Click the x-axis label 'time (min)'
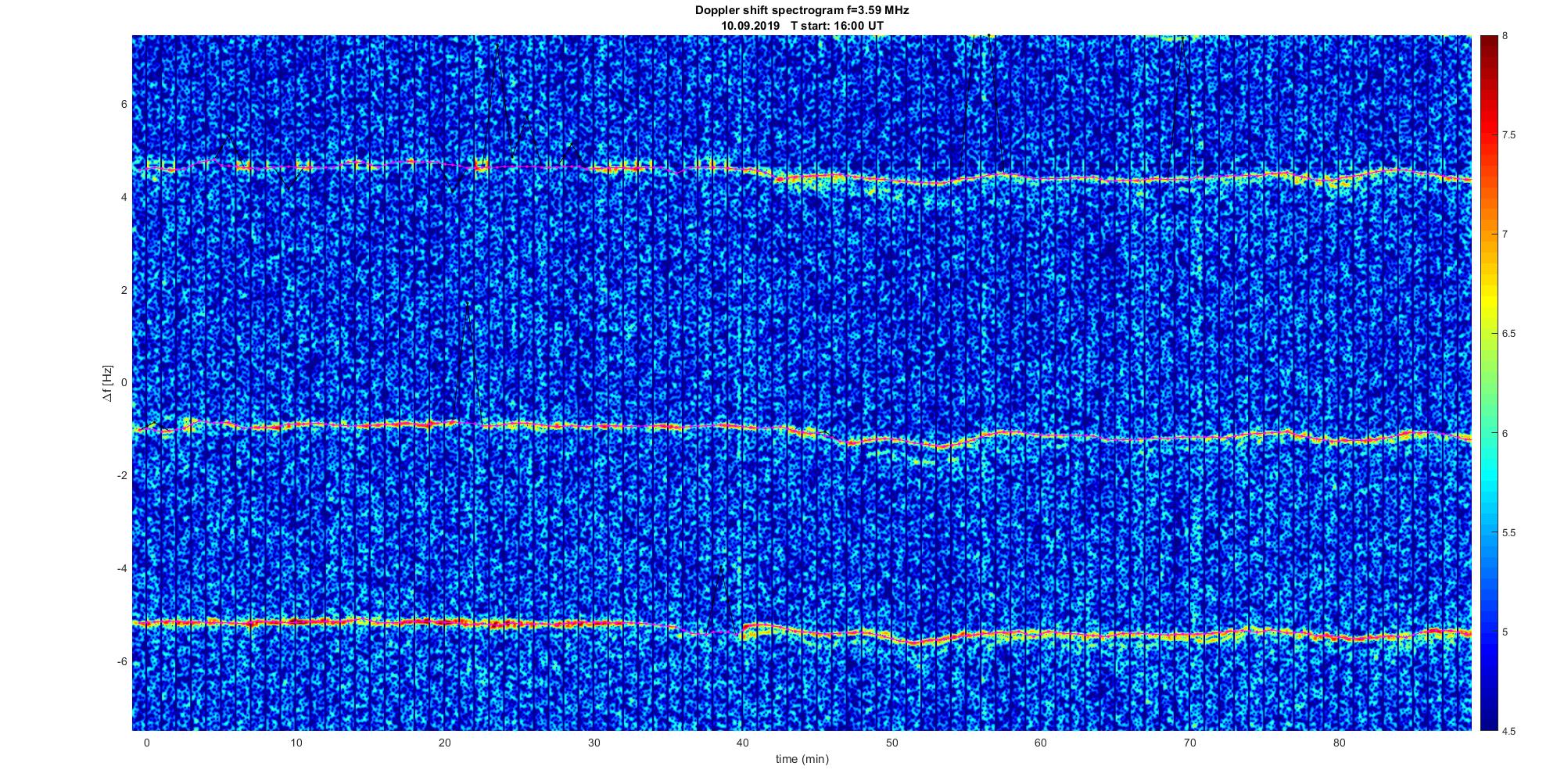This screenshot has height=784, width=1564. [802, 759]
